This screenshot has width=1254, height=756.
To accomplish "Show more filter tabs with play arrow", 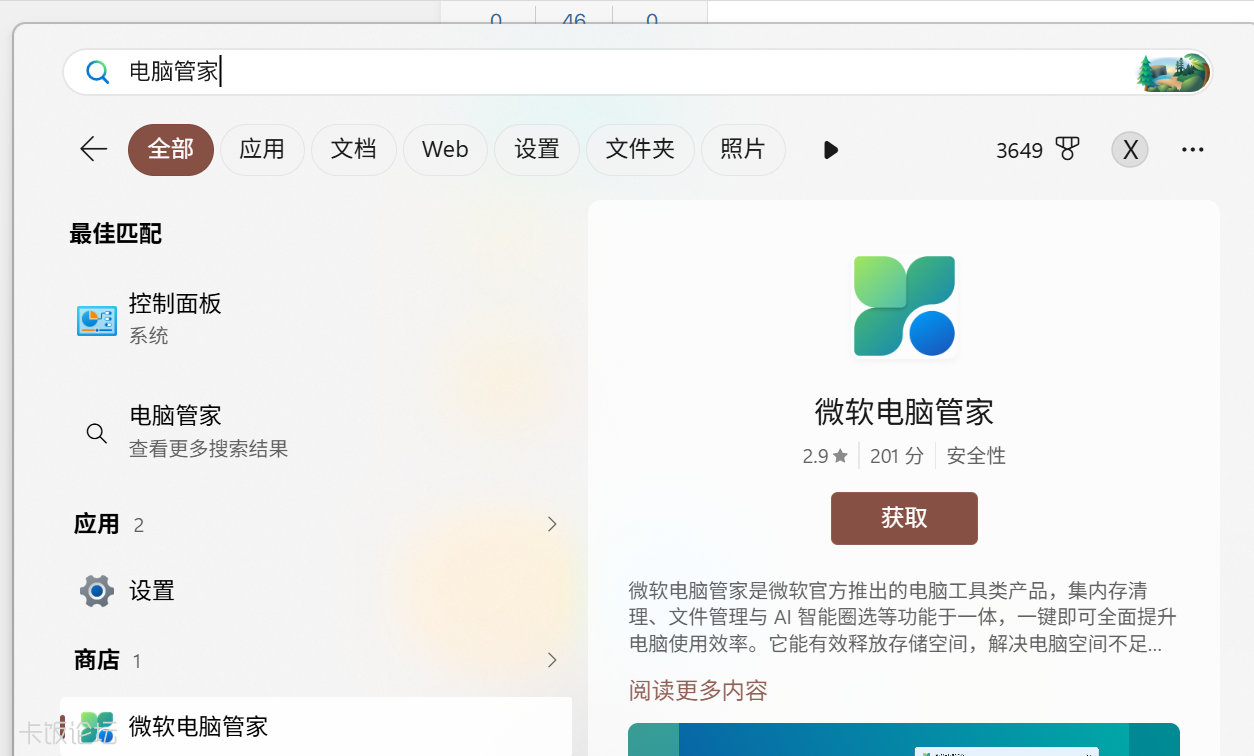I will [x=830, y=150].
